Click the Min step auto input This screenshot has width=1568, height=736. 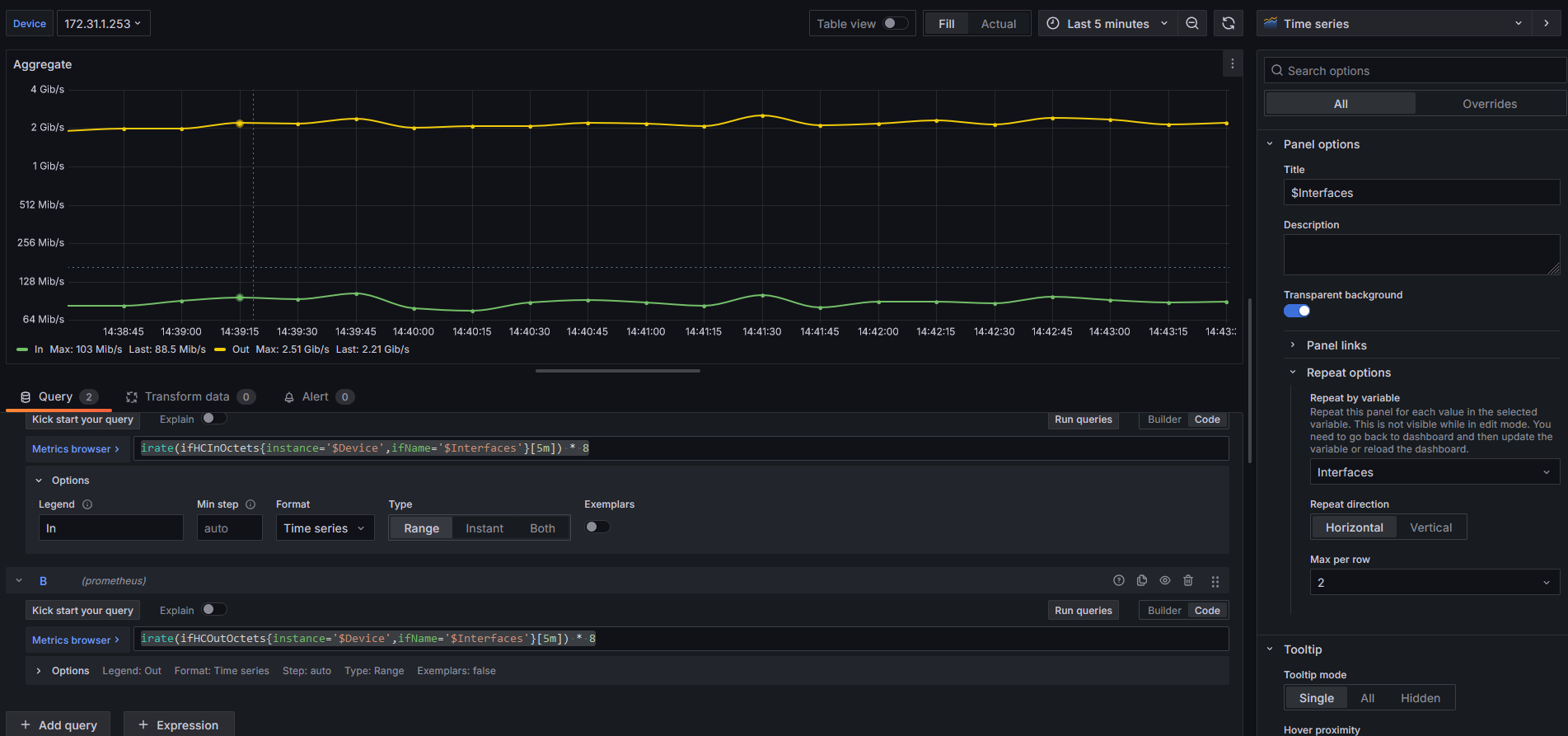[x=229, y=528]
